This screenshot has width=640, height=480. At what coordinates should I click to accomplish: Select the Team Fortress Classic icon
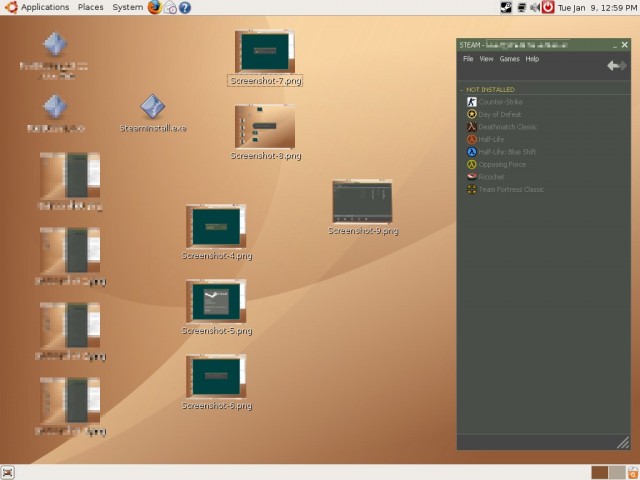(471, 189)
